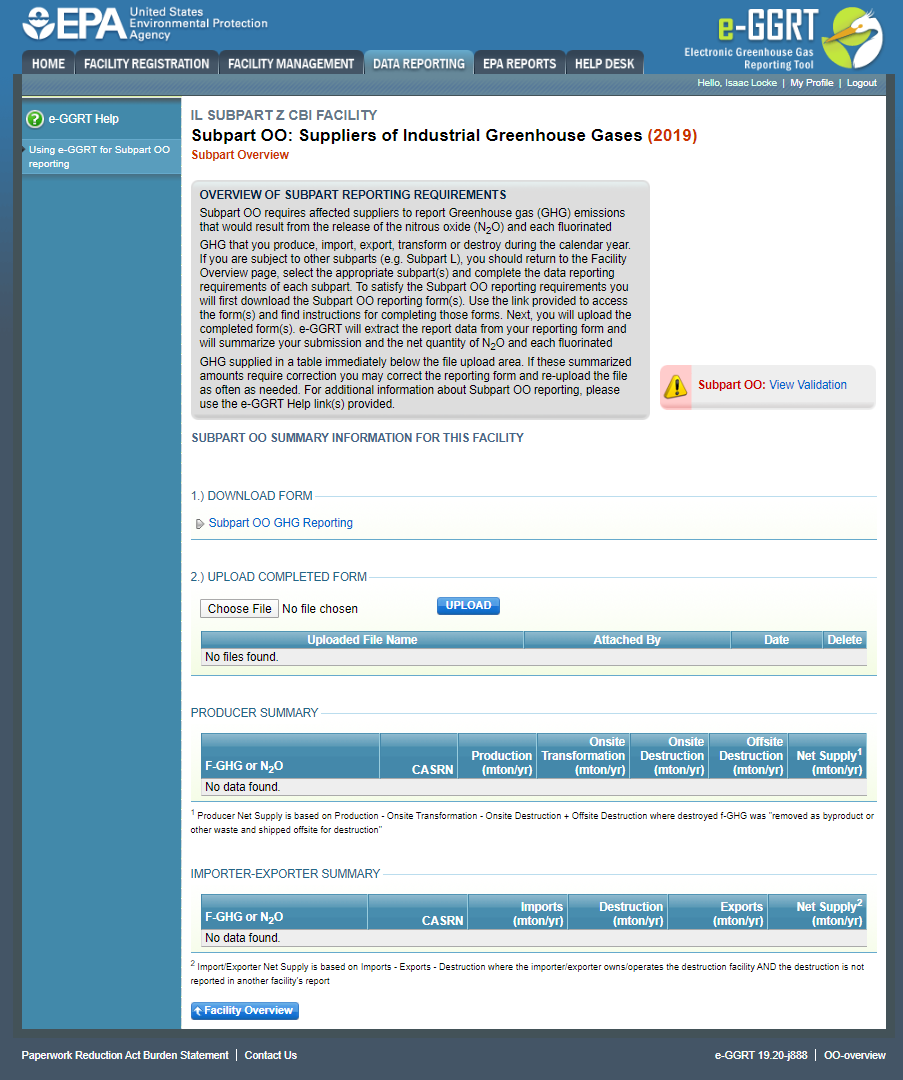Go to the EPA REPORTS tab

[519, 63]
